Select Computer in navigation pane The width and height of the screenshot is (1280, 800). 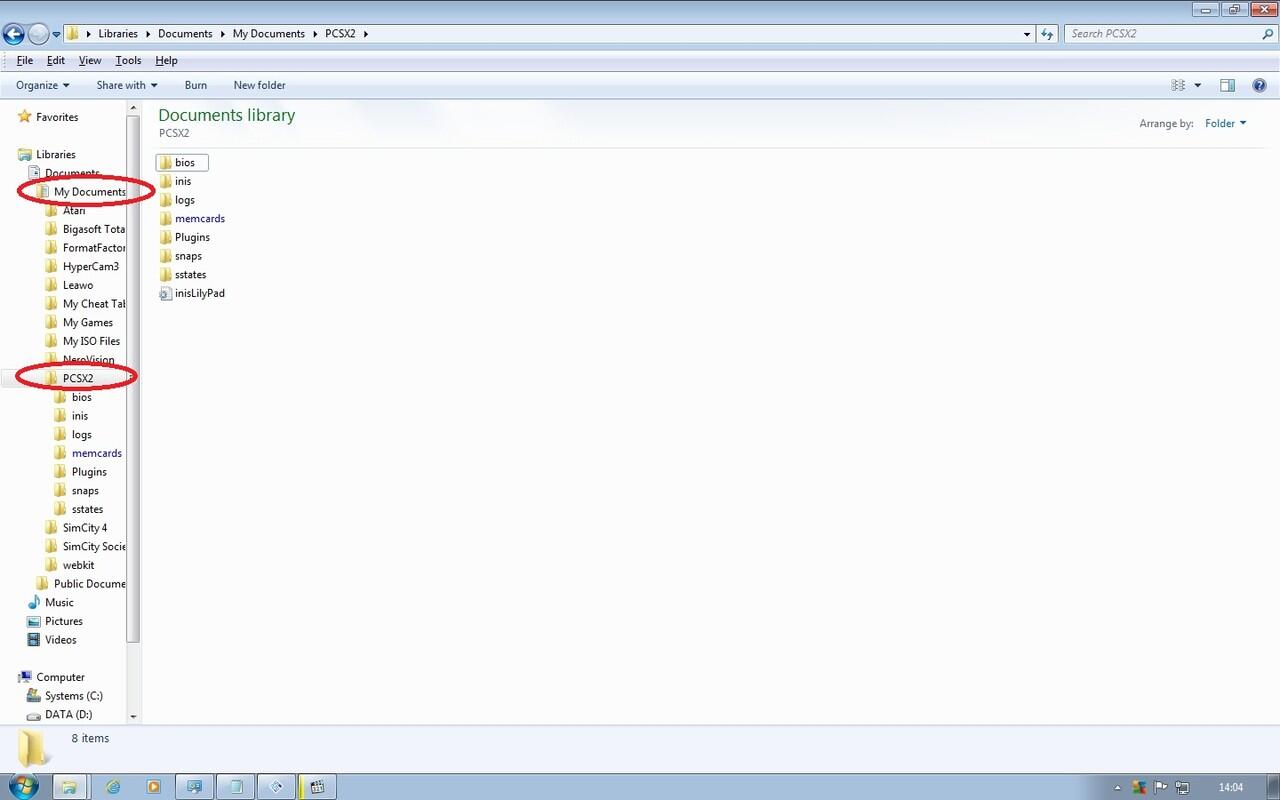(x=60, y=678)
